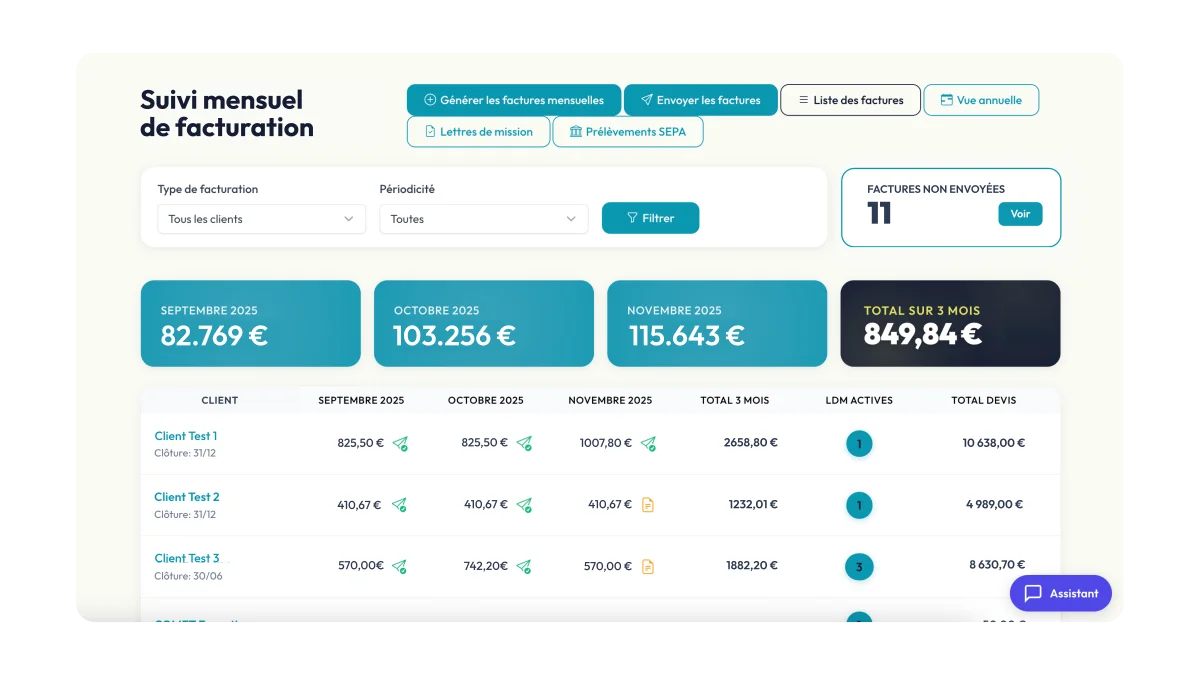
Task: Open draft invoice icon for Client Test 2 November
Action: [x=648, y=505]
